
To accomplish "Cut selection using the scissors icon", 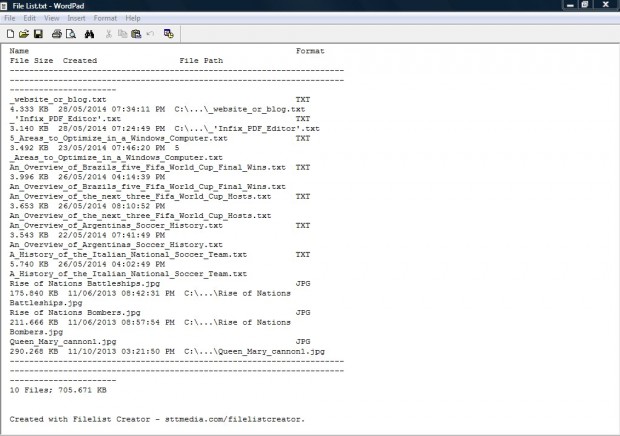I will coord(108,33).
